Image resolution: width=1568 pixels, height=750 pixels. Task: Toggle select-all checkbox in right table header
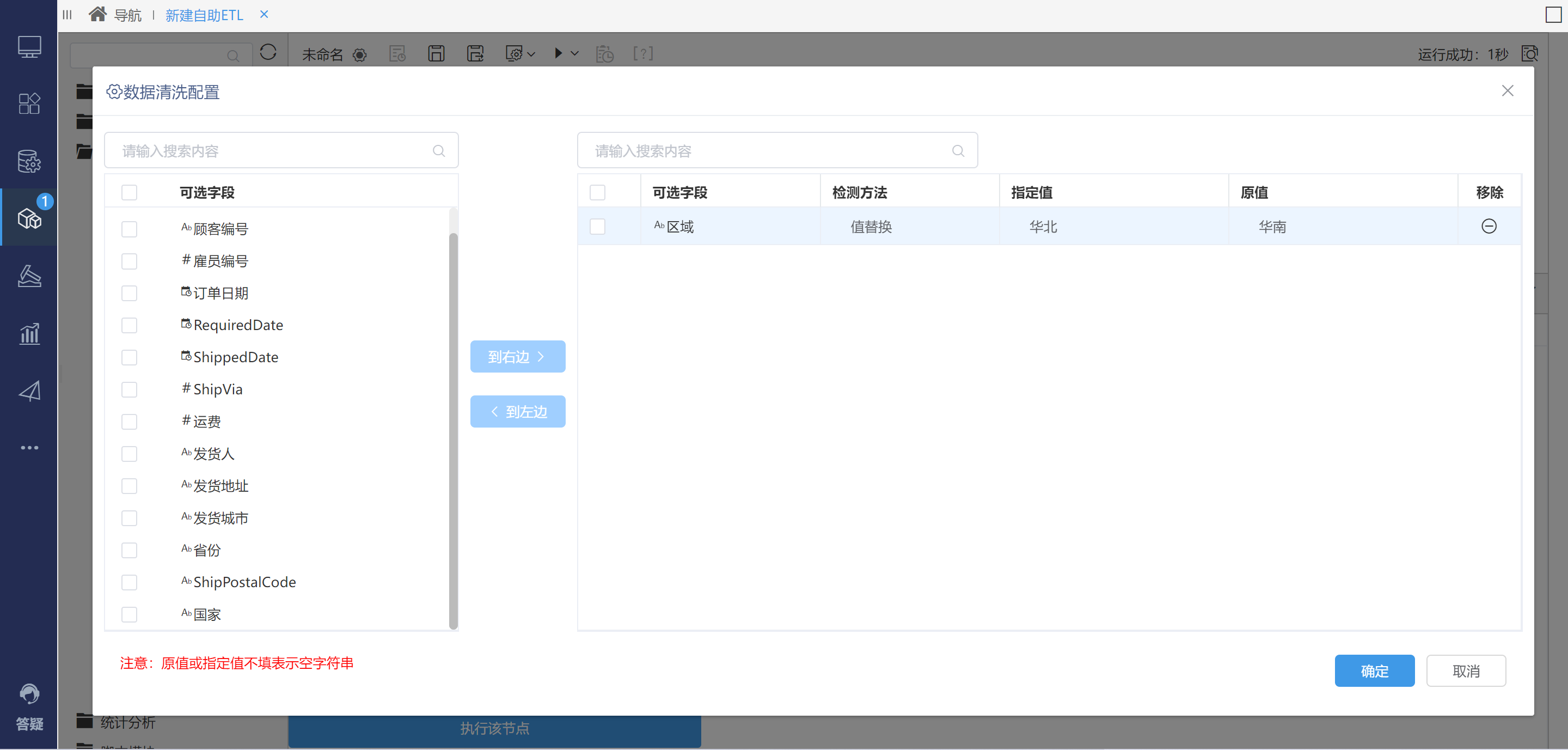598,192
